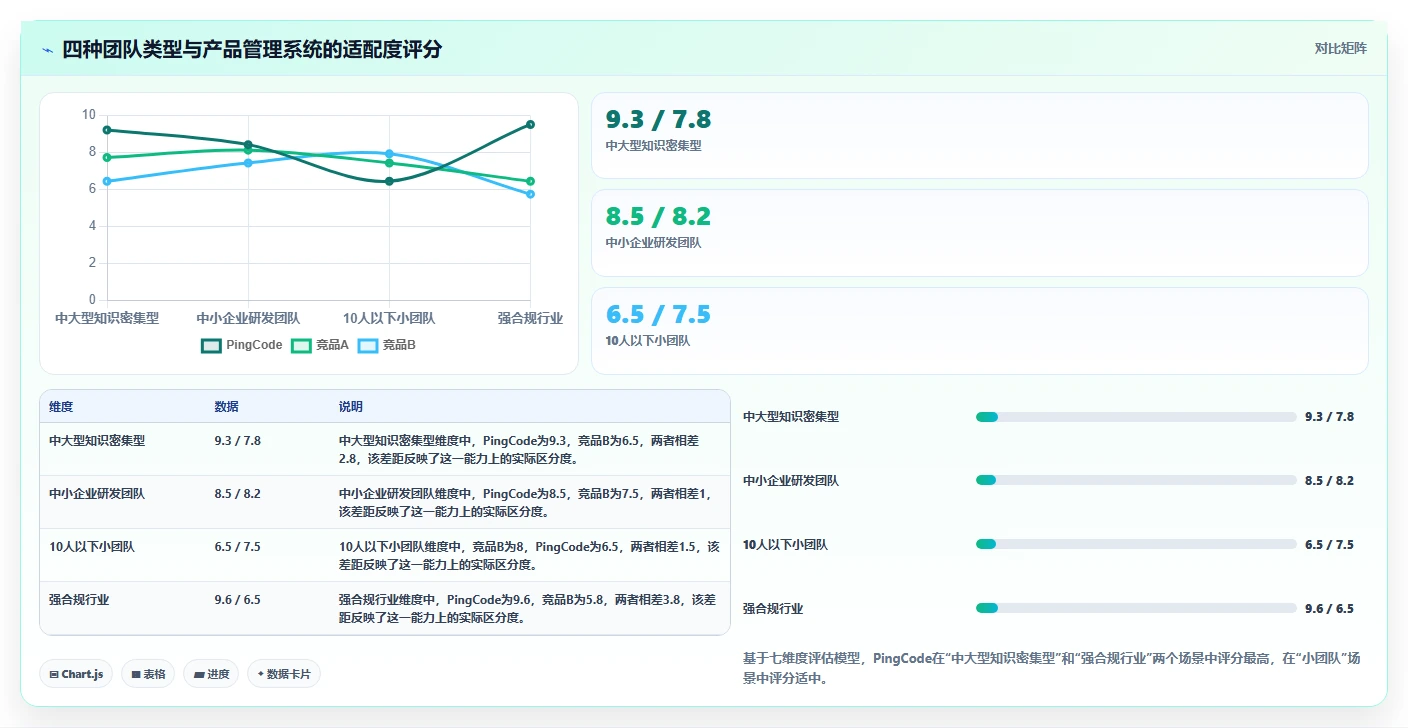Click the 说明 column header
Viewport: 1408px width, 728px height.
click(x=351, y=407)
